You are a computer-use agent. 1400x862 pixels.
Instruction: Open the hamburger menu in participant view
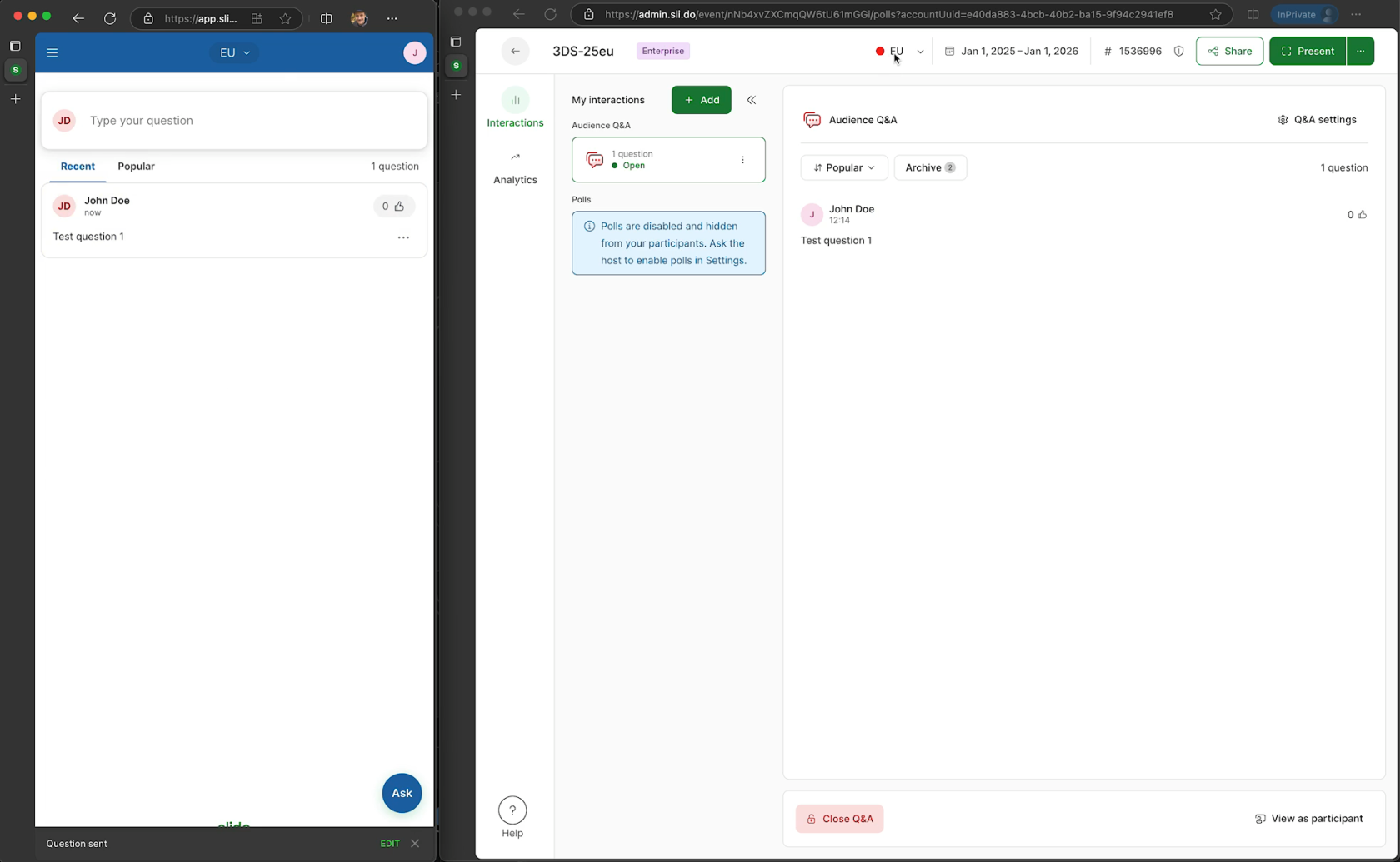point(52,52)
